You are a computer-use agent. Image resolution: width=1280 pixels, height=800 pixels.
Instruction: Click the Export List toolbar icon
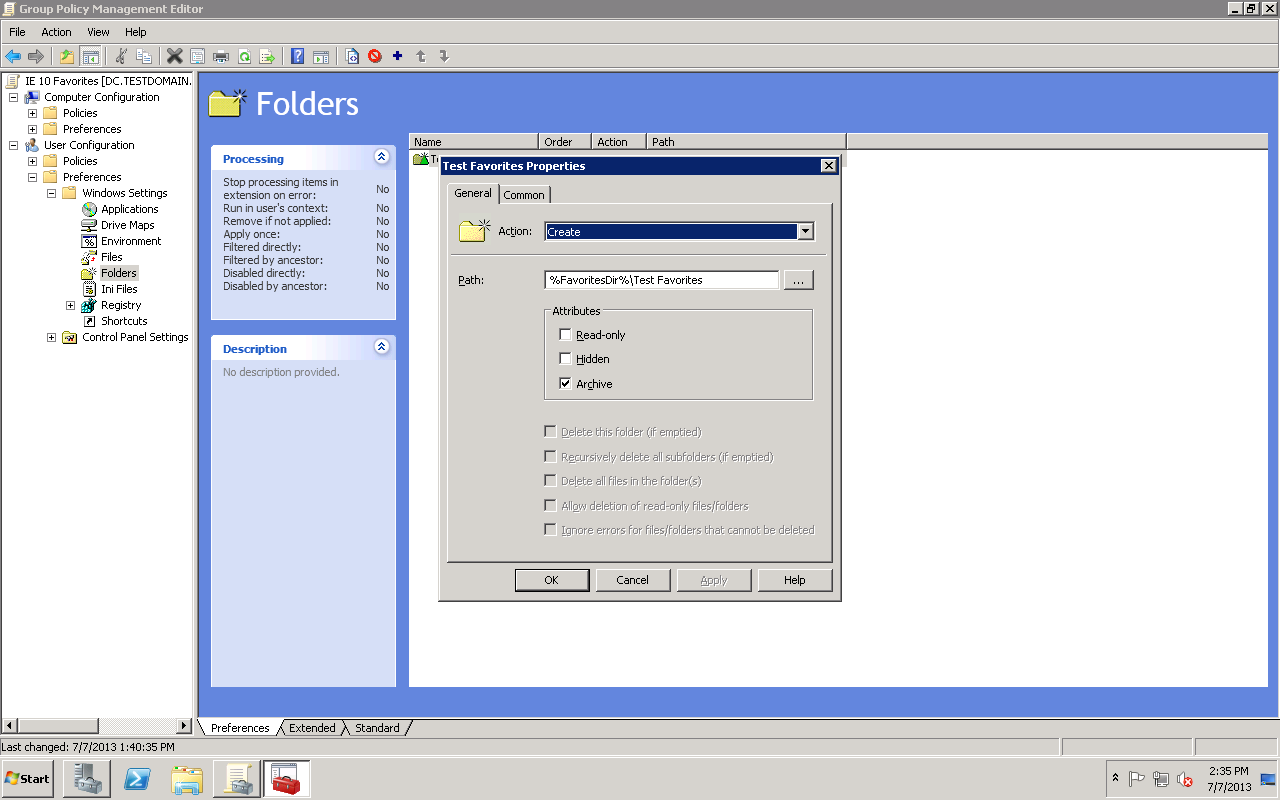[x=267, y=56]
